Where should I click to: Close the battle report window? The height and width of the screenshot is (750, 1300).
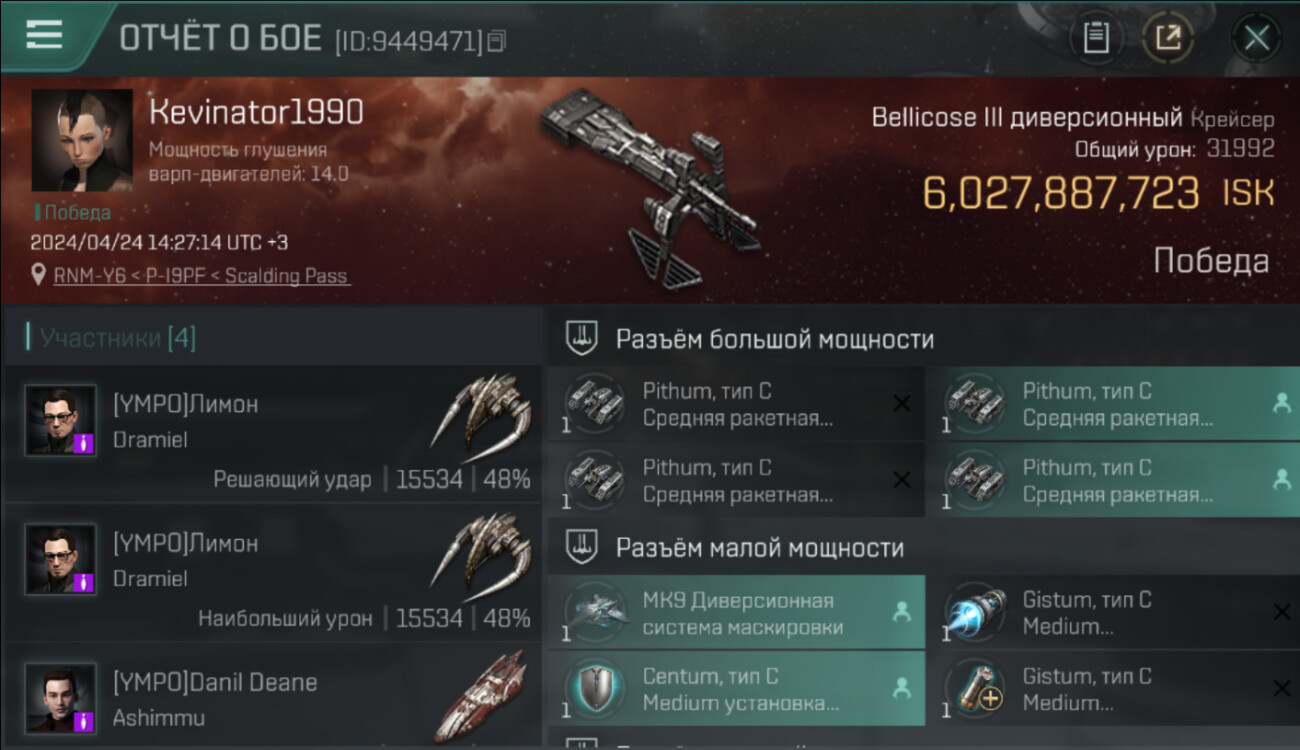(x=1257, y=38)
